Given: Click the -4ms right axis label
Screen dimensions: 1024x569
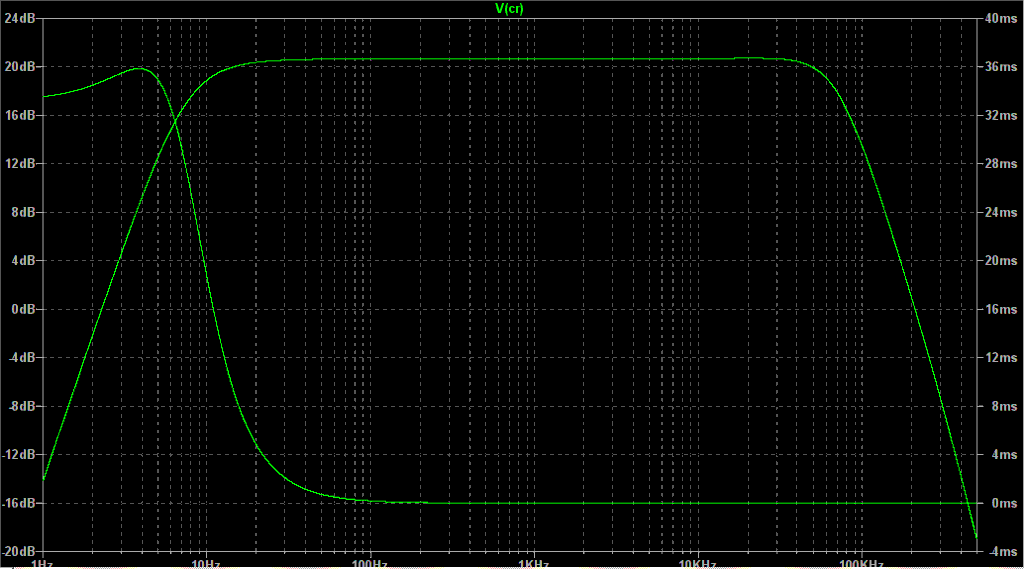Looking at the screenshot, I should 1002,551.
